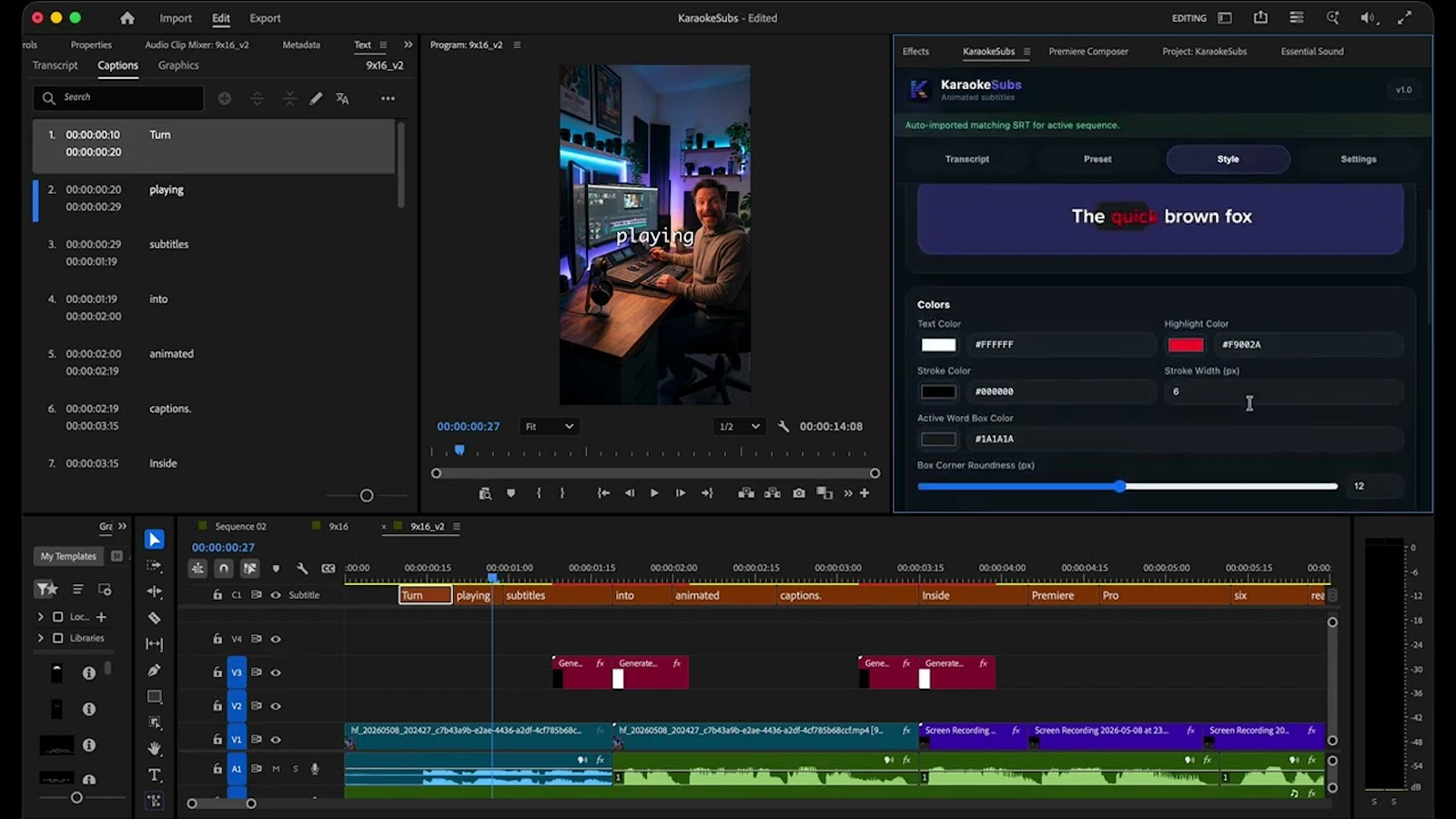Toggle snap in timeline magnet icon

223,569
